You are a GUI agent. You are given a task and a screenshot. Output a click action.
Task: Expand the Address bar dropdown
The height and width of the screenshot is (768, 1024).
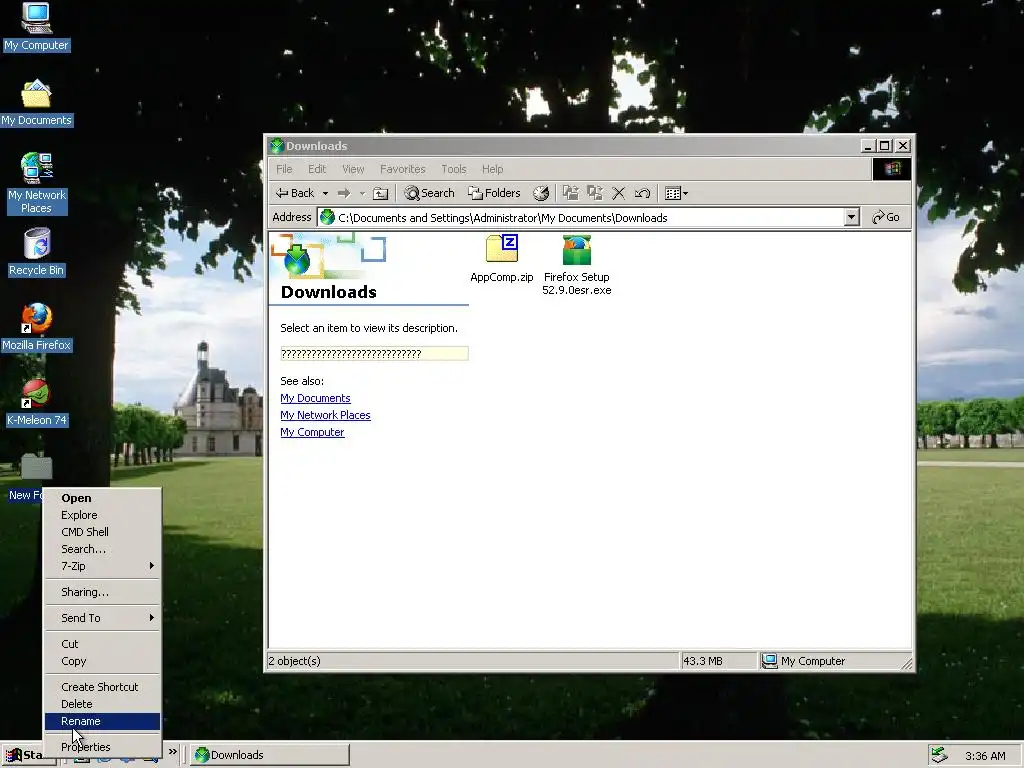pos(852,217)
